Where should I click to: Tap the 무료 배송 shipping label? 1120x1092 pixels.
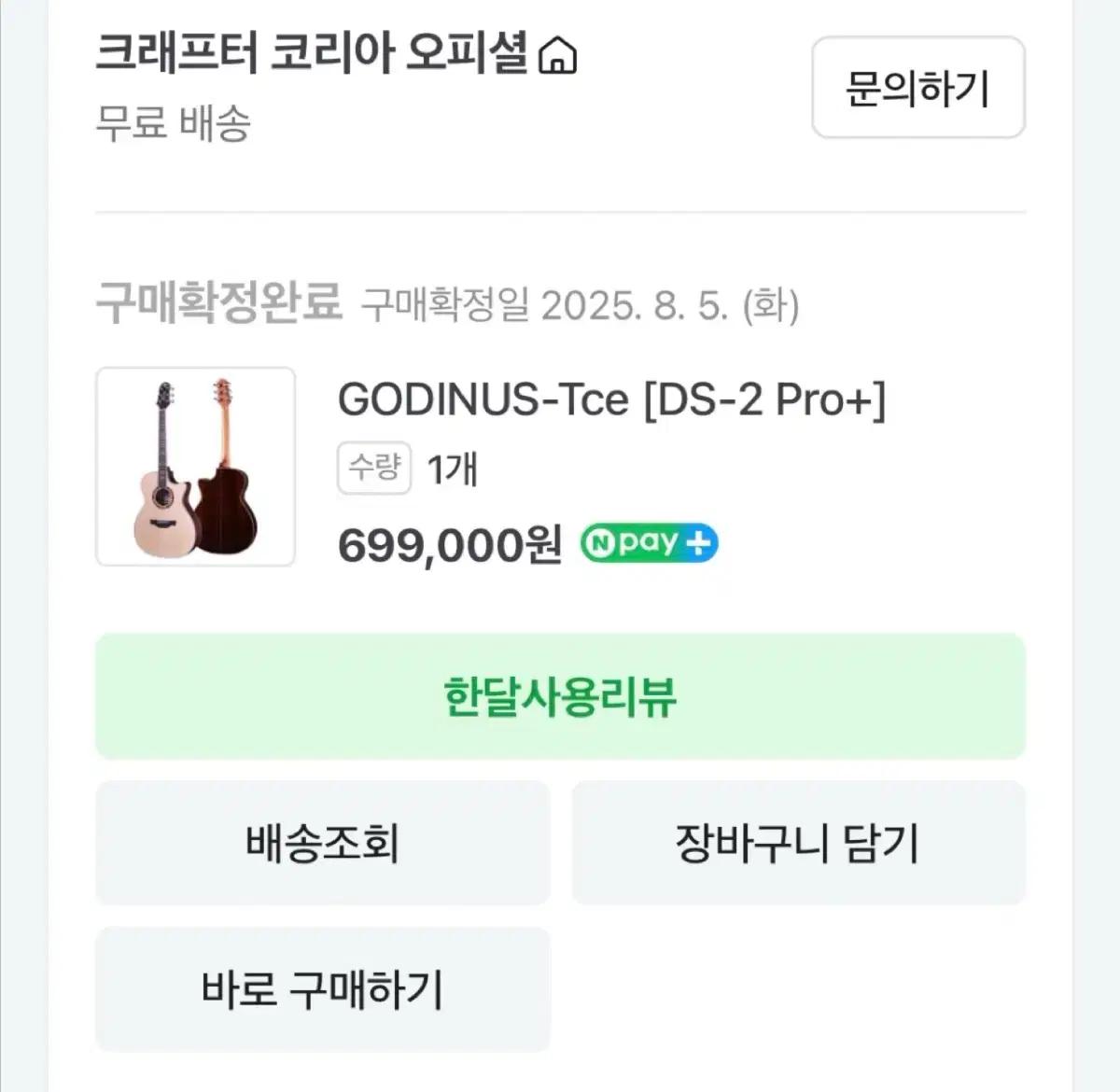tap(173, 122)
